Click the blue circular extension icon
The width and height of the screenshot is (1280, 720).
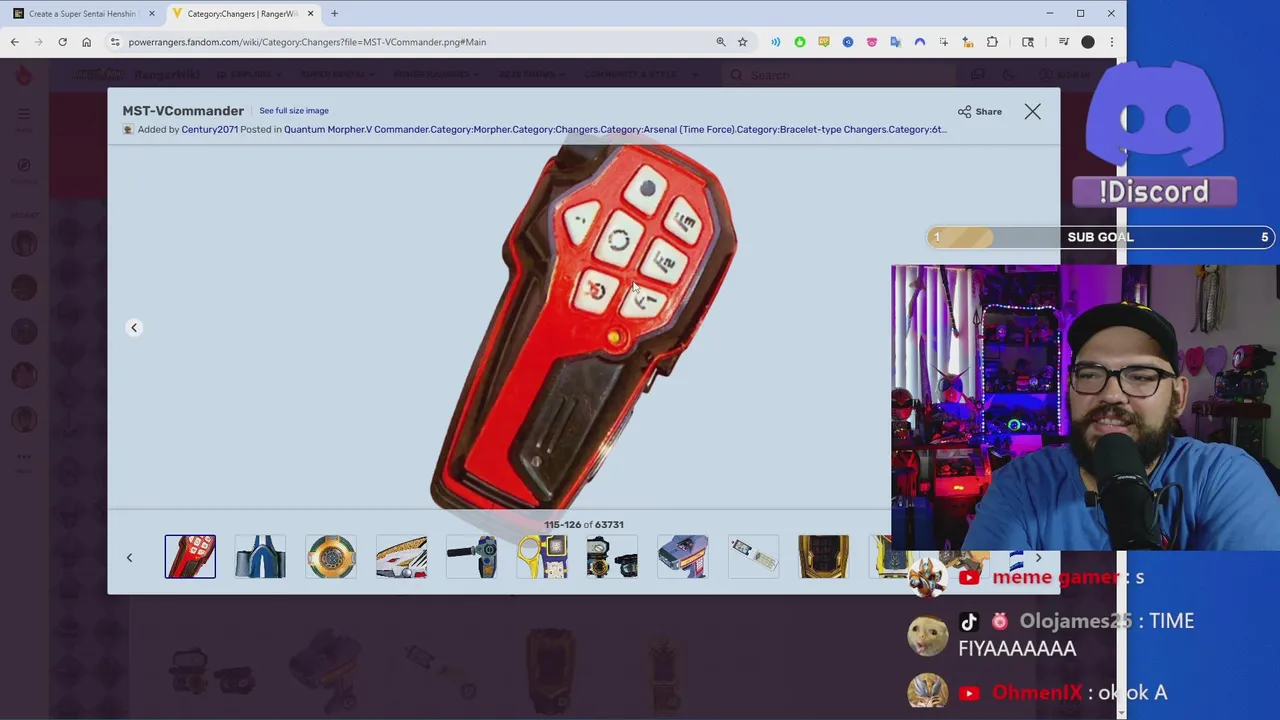tap(848, 42)
